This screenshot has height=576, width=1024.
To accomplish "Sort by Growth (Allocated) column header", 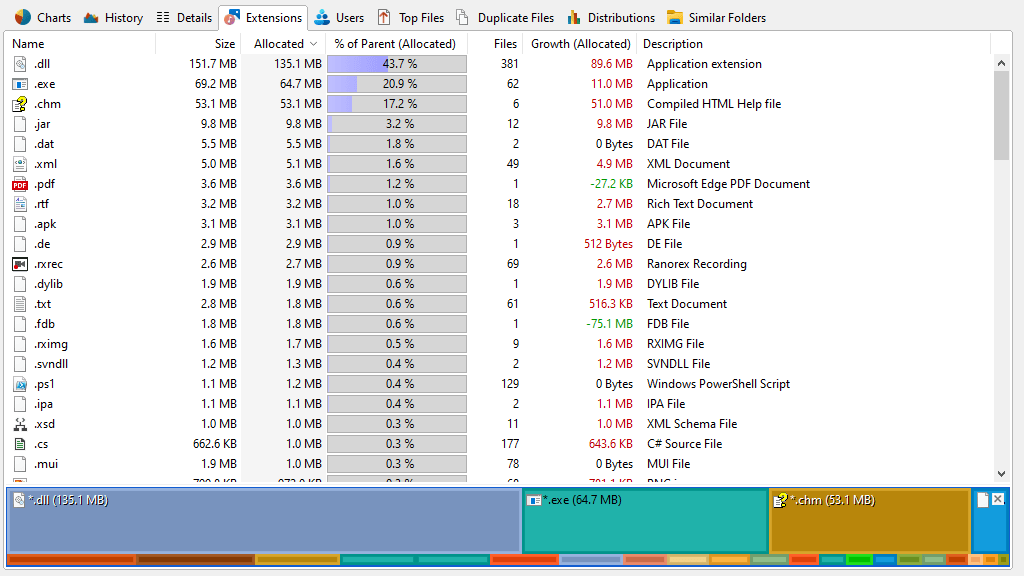I will 581,44.
